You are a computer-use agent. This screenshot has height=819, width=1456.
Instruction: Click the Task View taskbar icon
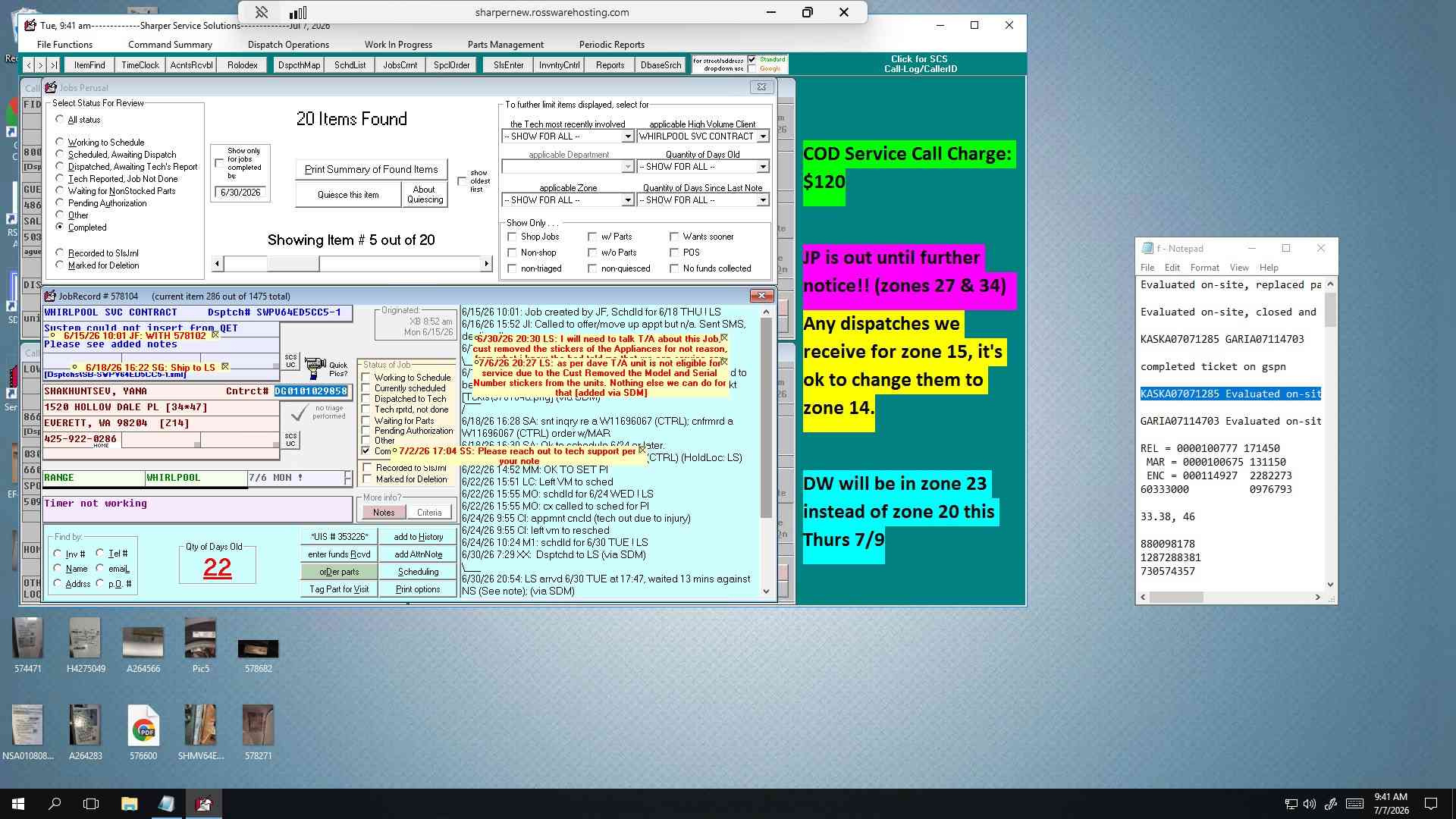pos(91,804)
